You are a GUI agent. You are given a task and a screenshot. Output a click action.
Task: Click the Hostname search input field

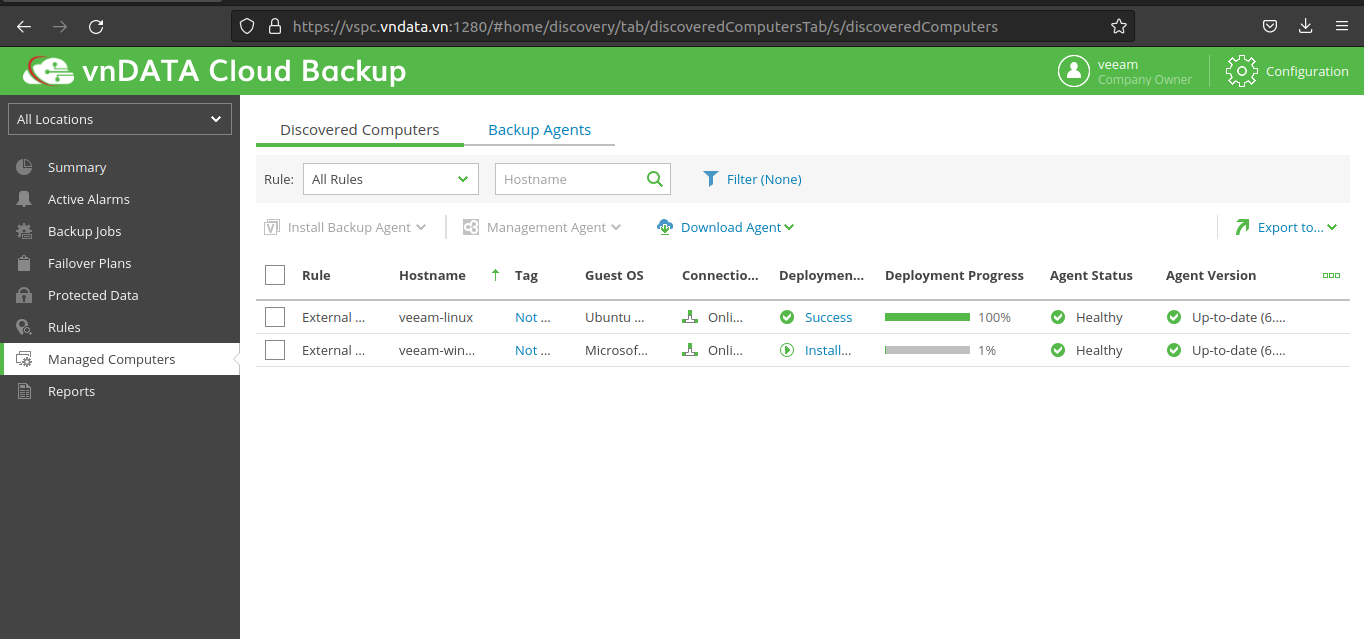click(x=568, y=179)
